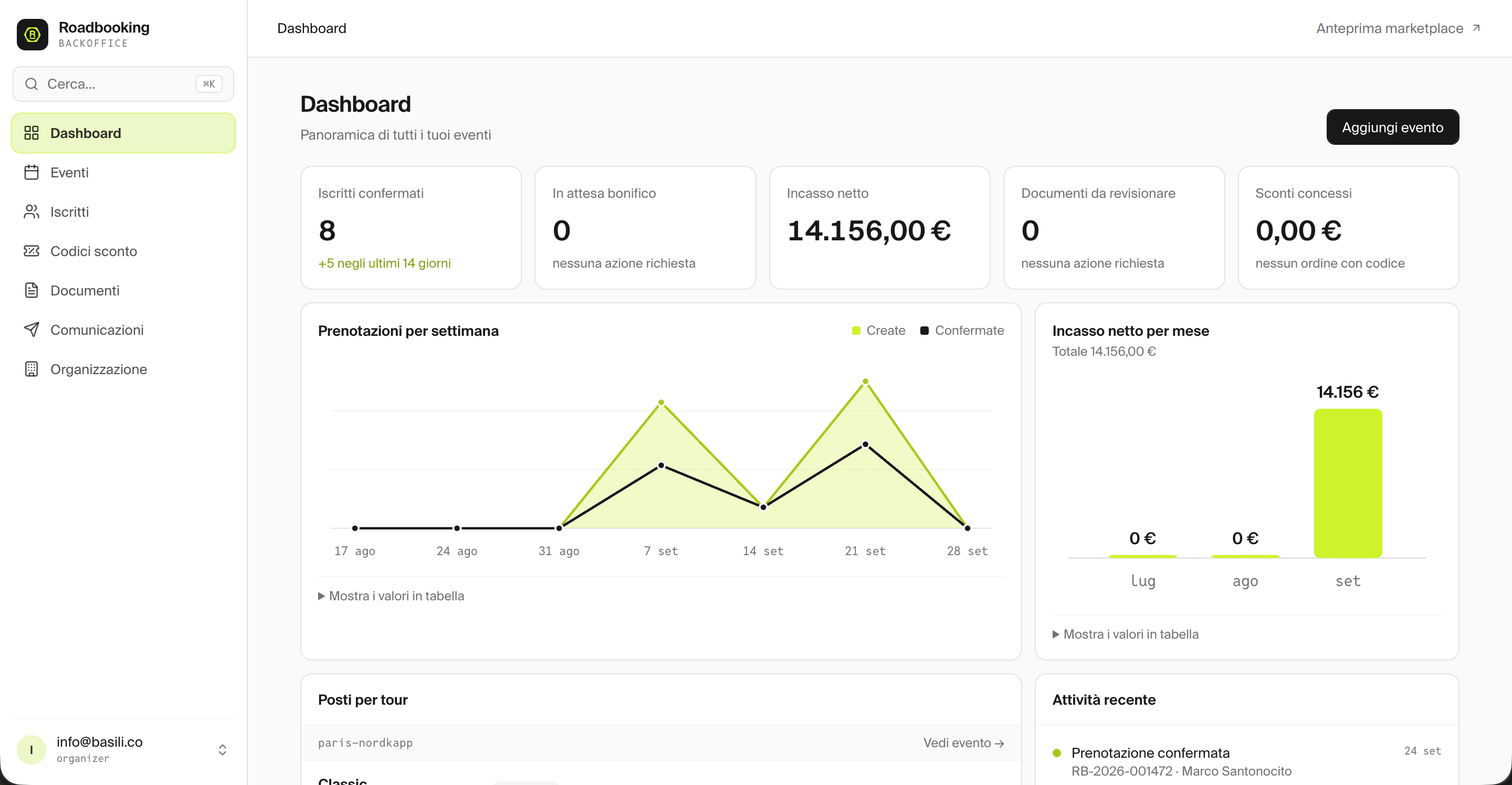Viewport: 1512px width, 785px height.
Task: Click the 21 set peak point on Create line
Action: tap(865, 381)
